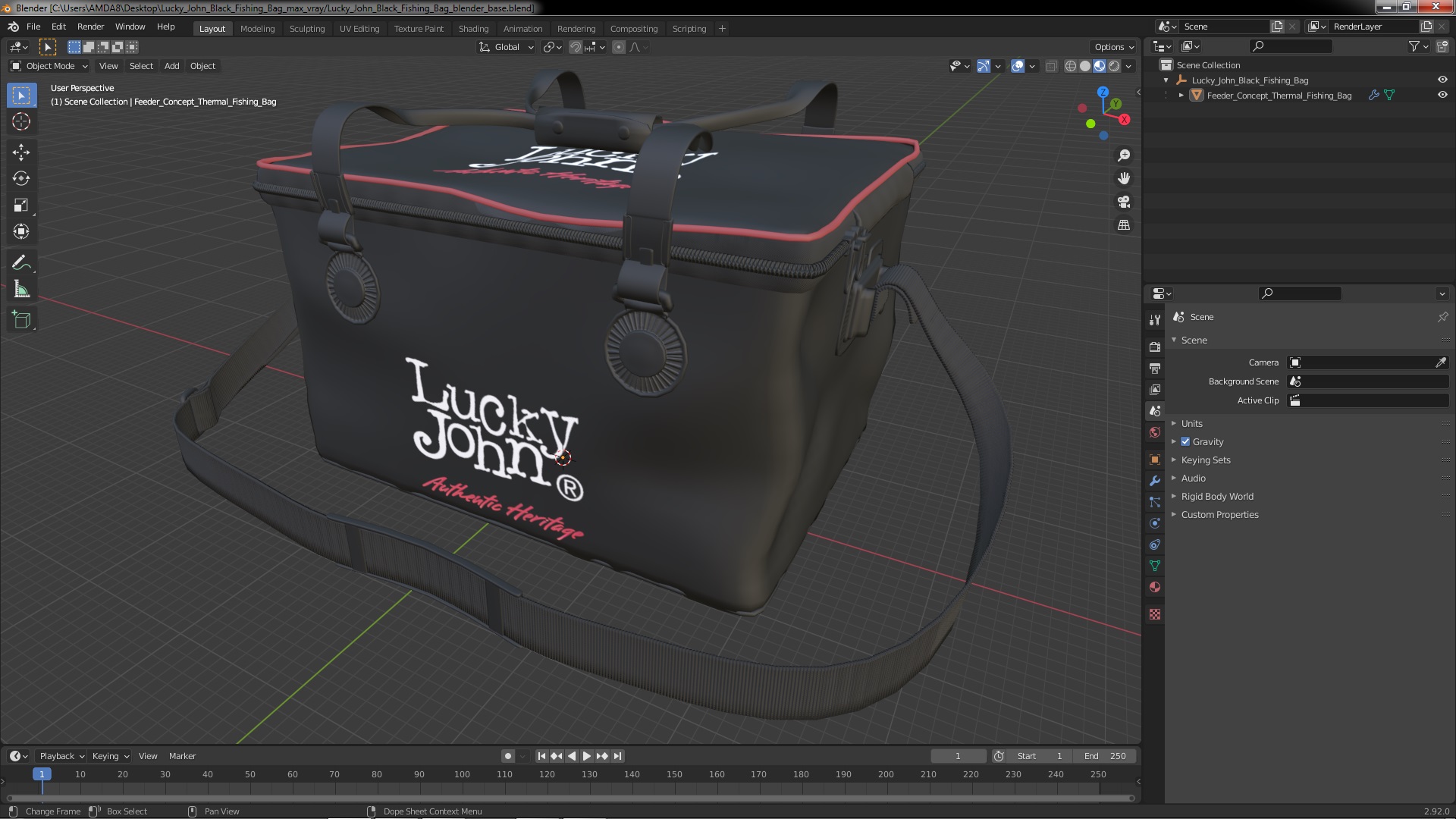1456x819 pixels.
Task: Hide the Lucky_John_Black_Fishing_Bag collection
Action: tap(1442, 80)
